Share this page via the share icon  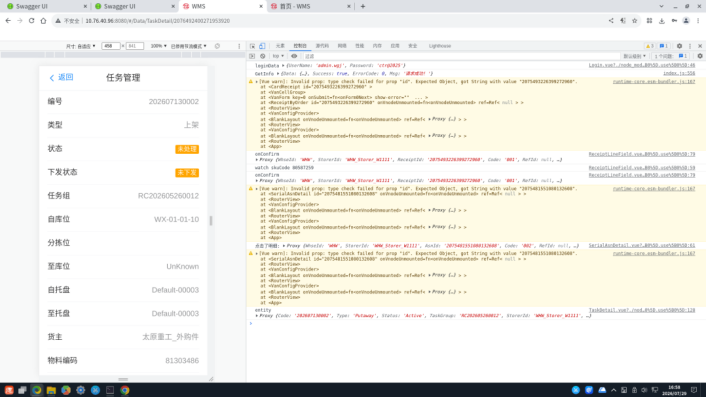611,21
